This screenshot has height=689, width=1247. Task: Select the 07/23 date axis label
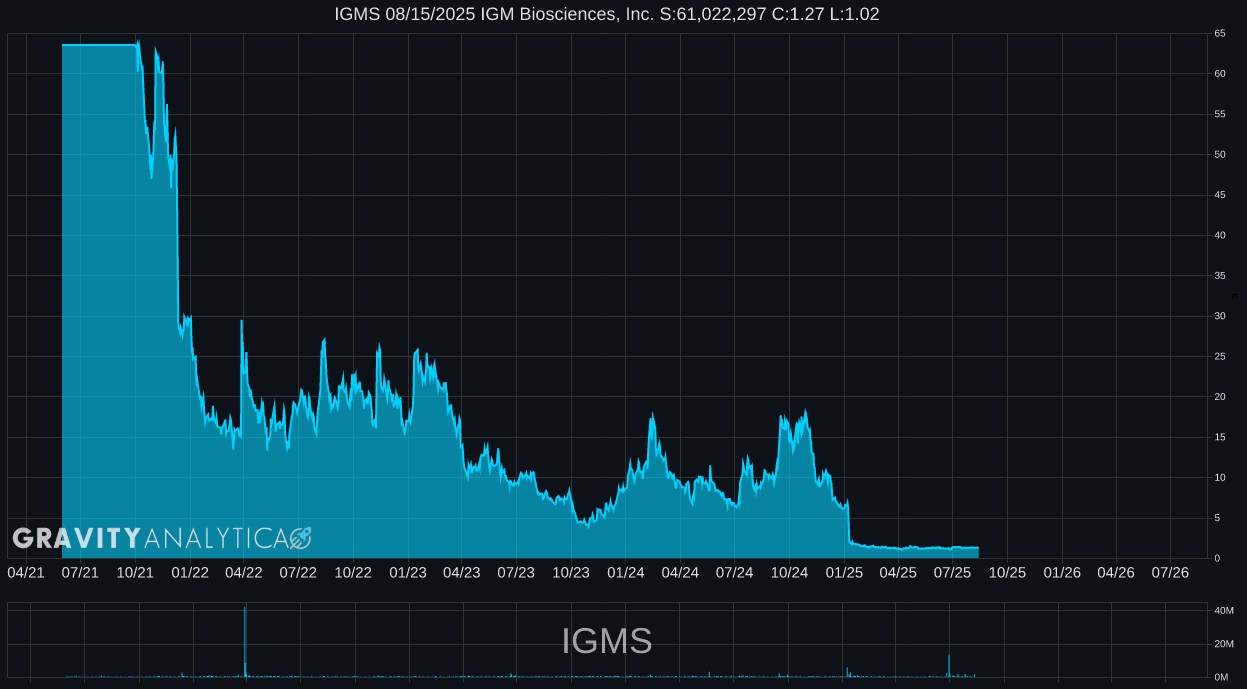click(x=516, y=573)
